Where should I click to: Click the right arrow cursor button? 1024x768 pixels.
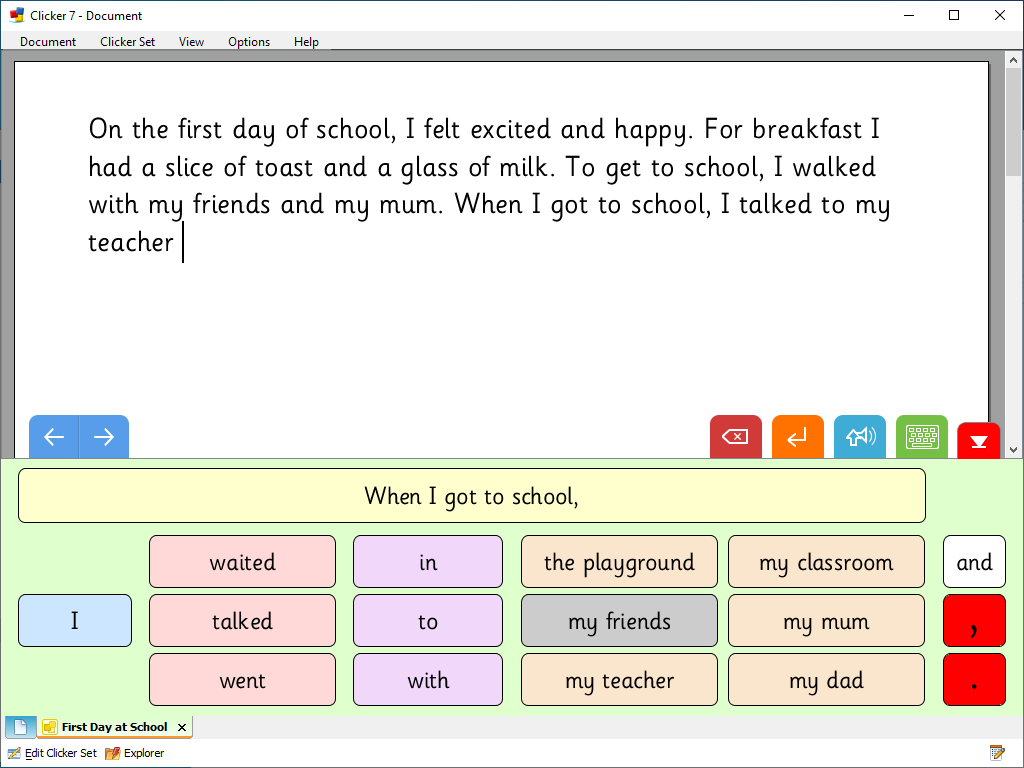pyautogui.click(x=104, y=437)
